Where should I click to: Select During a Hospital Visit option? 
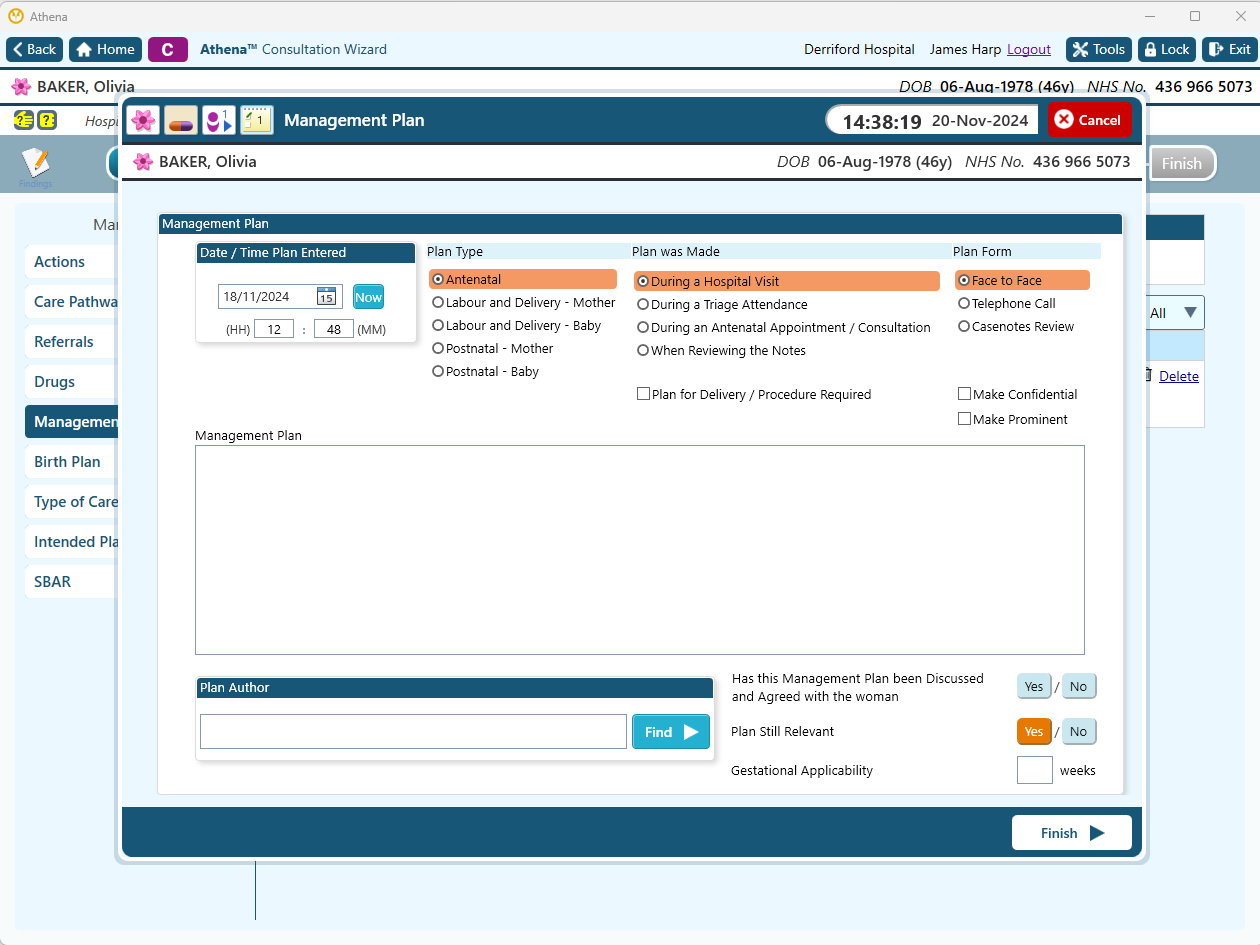(787, 281)
